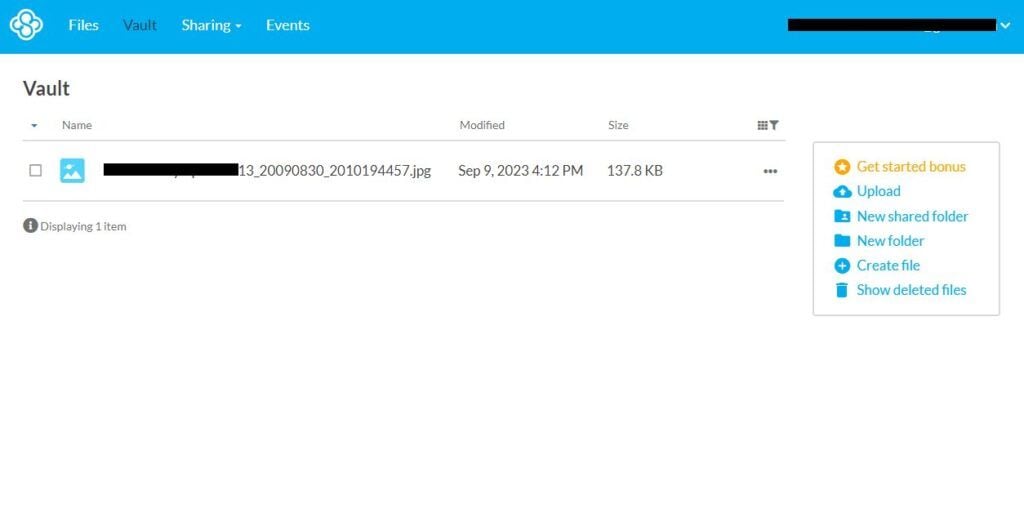Click the Upload cloud icon
The width and height of the screenshot is (1024, 531).
click(842, 191)
